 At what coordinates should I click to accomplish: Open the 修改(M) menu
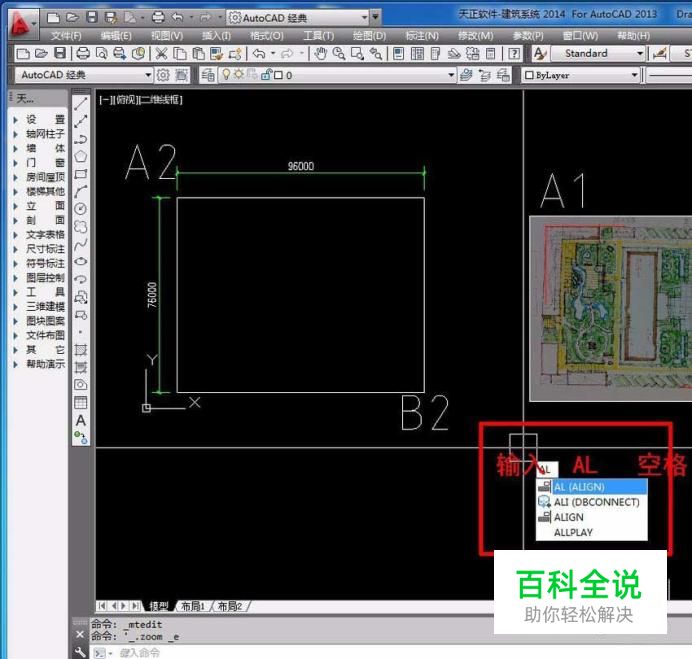click(x=475, y=36)
